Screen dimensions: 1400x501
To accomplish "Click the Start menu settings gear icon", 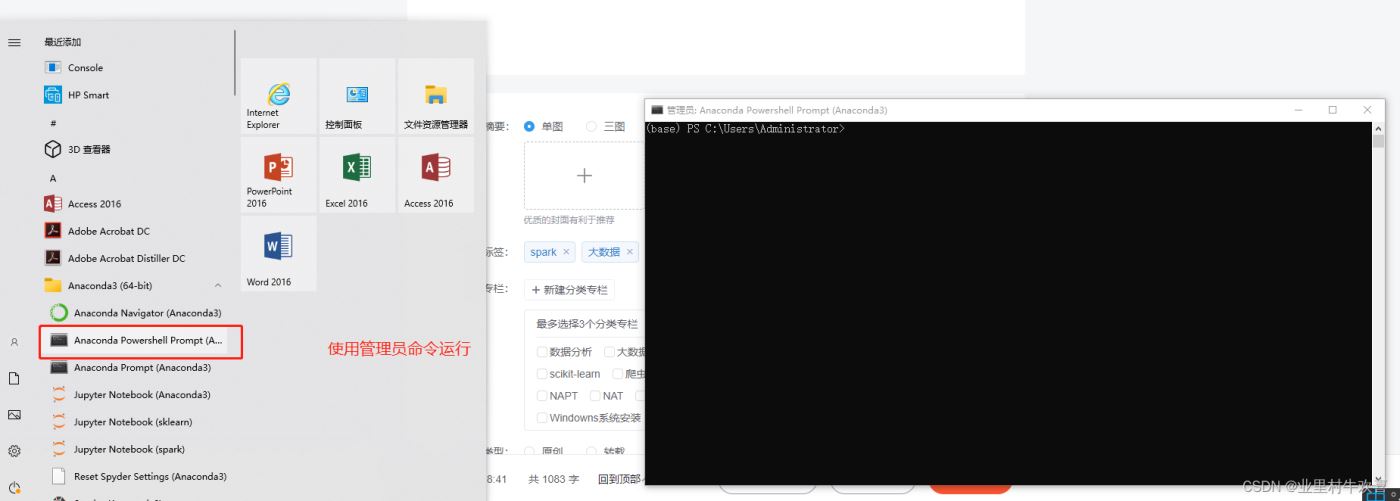I will (14, 451).
